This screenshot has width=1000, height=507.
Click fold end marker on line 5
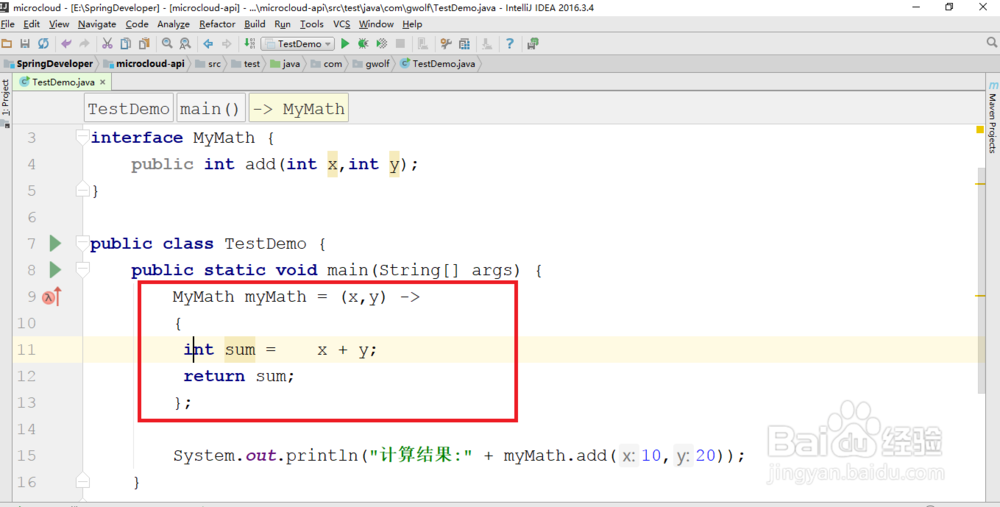[82, 189]
